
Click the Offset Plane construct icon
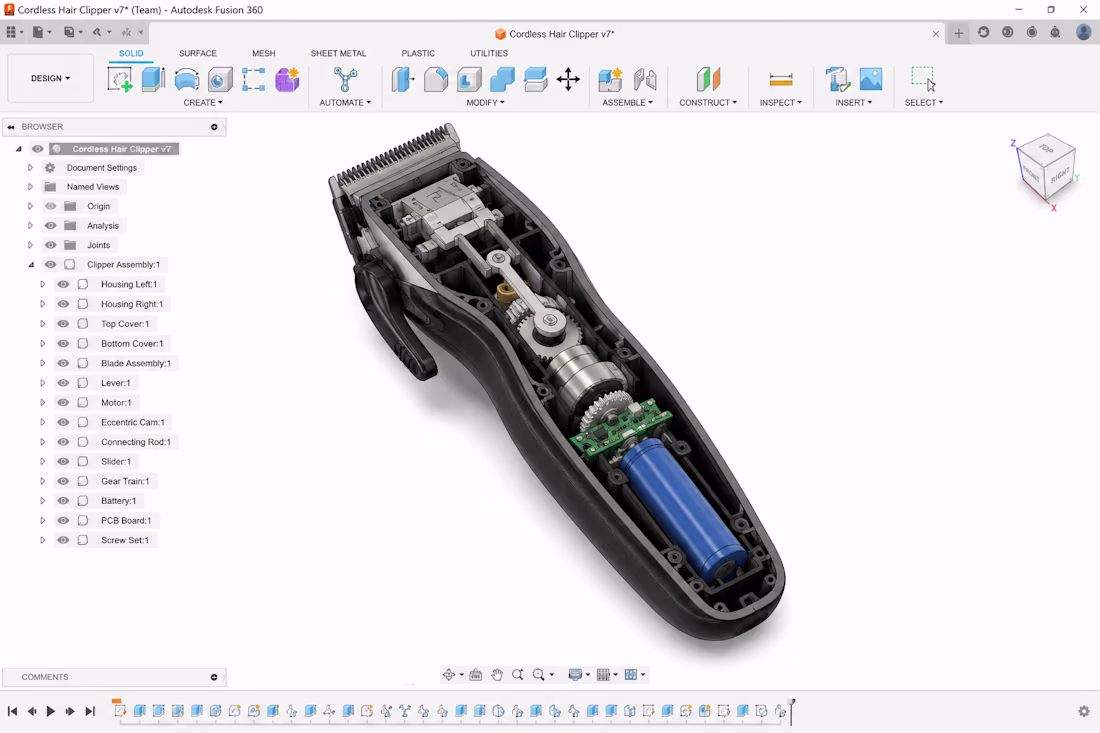[708, 79]
